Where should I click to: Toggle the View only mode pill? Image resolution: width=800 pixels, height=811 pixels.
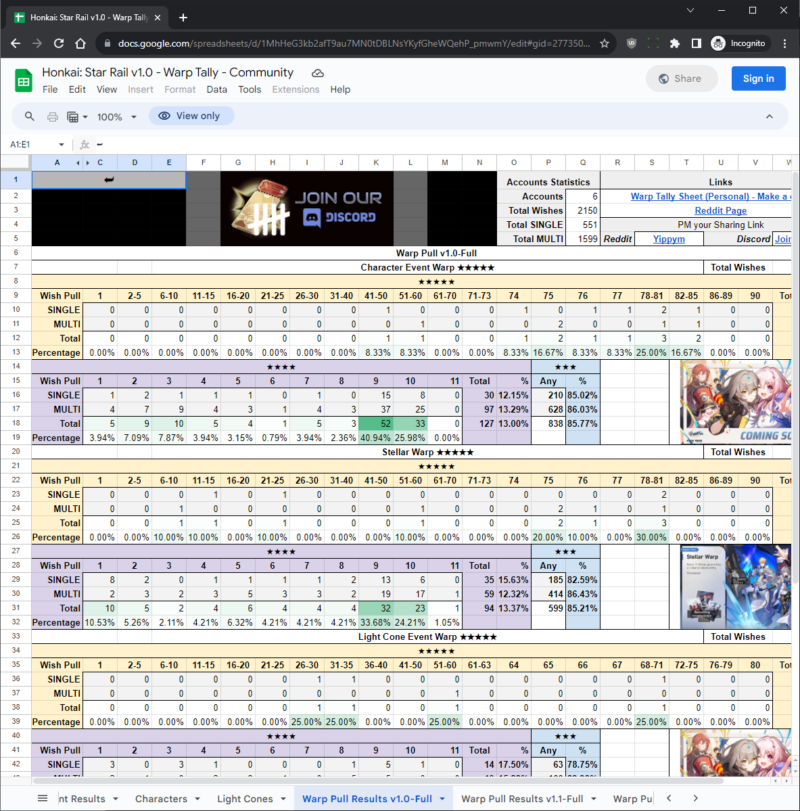click(x=191, y=116)
